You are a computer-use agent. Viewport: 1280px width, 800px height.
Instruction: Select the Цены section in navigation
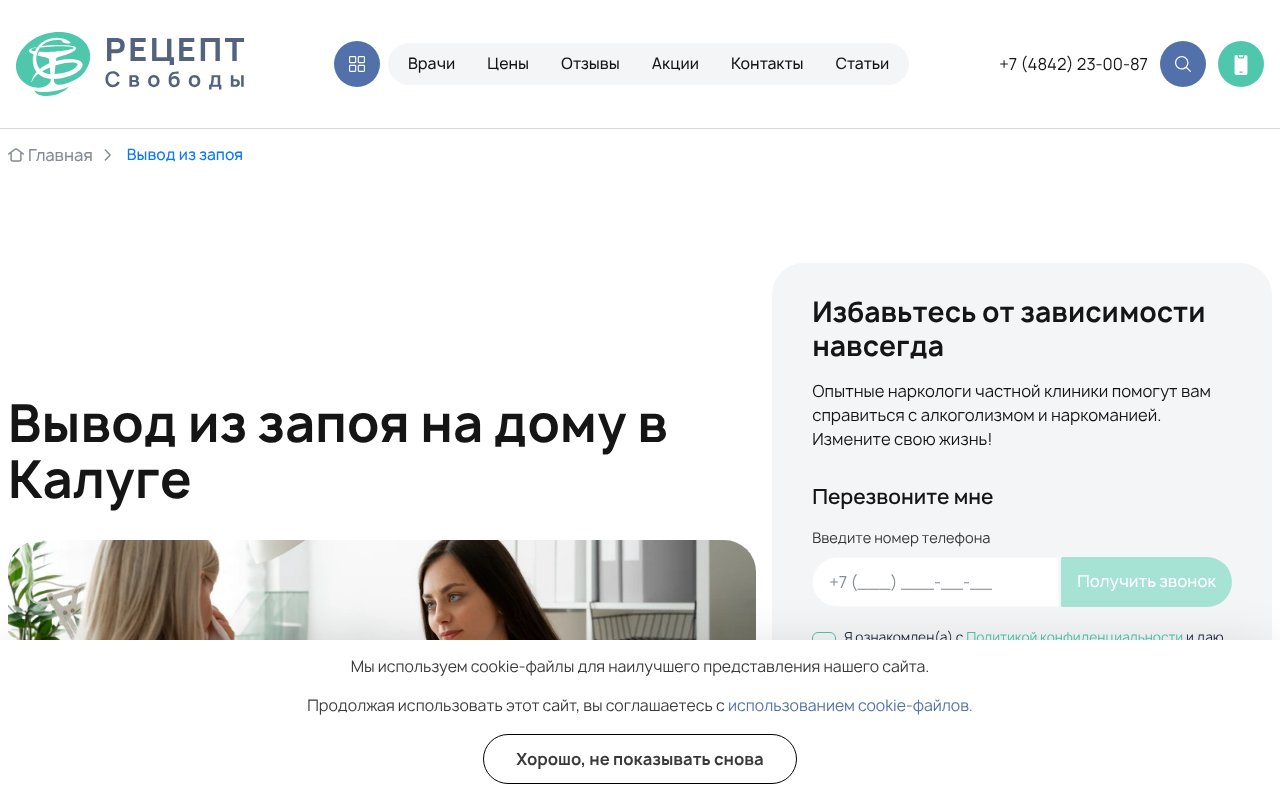tap(508, 63)
